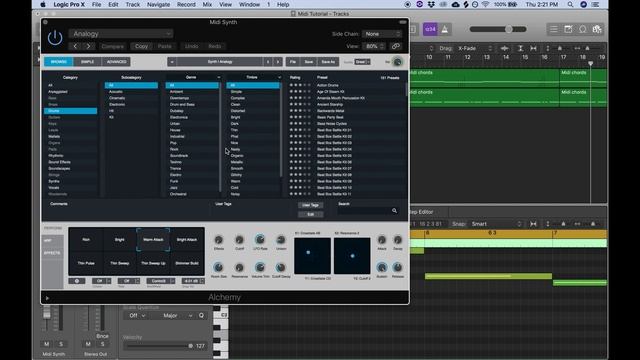Switch to Alchemy SIMPLE tab

pos(87,62)
